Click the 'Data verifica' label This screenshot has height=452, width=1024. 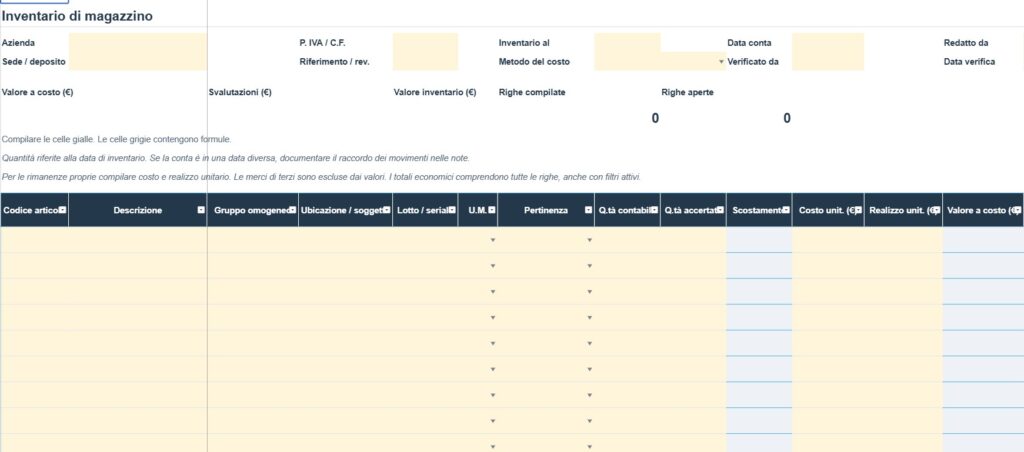[969, 61]
